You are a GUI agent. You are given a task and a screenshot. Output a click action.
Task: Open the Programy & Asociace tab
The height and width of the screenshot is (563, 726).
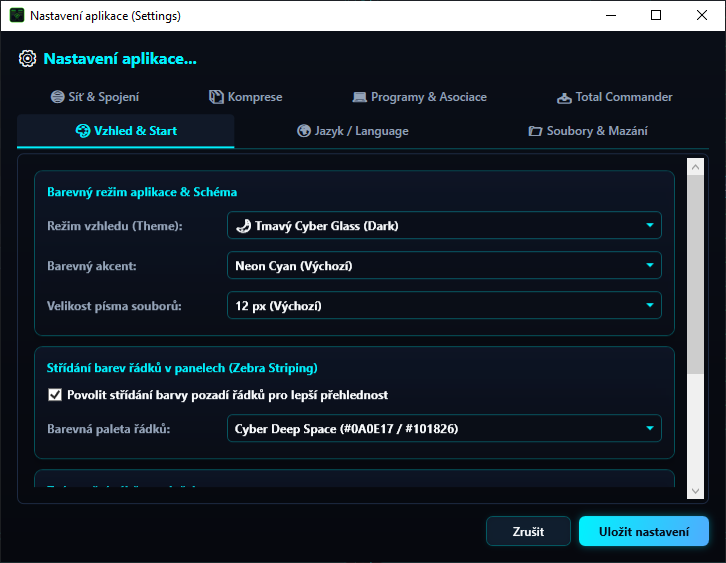pyautogui.click(x=420, y=97)
